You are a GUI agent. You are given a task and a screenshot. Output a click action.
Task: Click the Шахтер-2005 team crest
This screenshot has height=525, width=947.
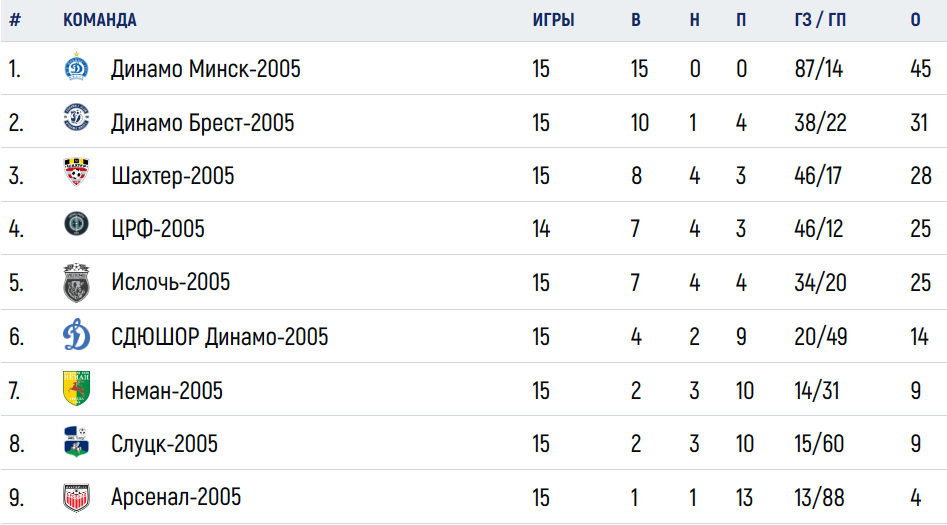77,172
